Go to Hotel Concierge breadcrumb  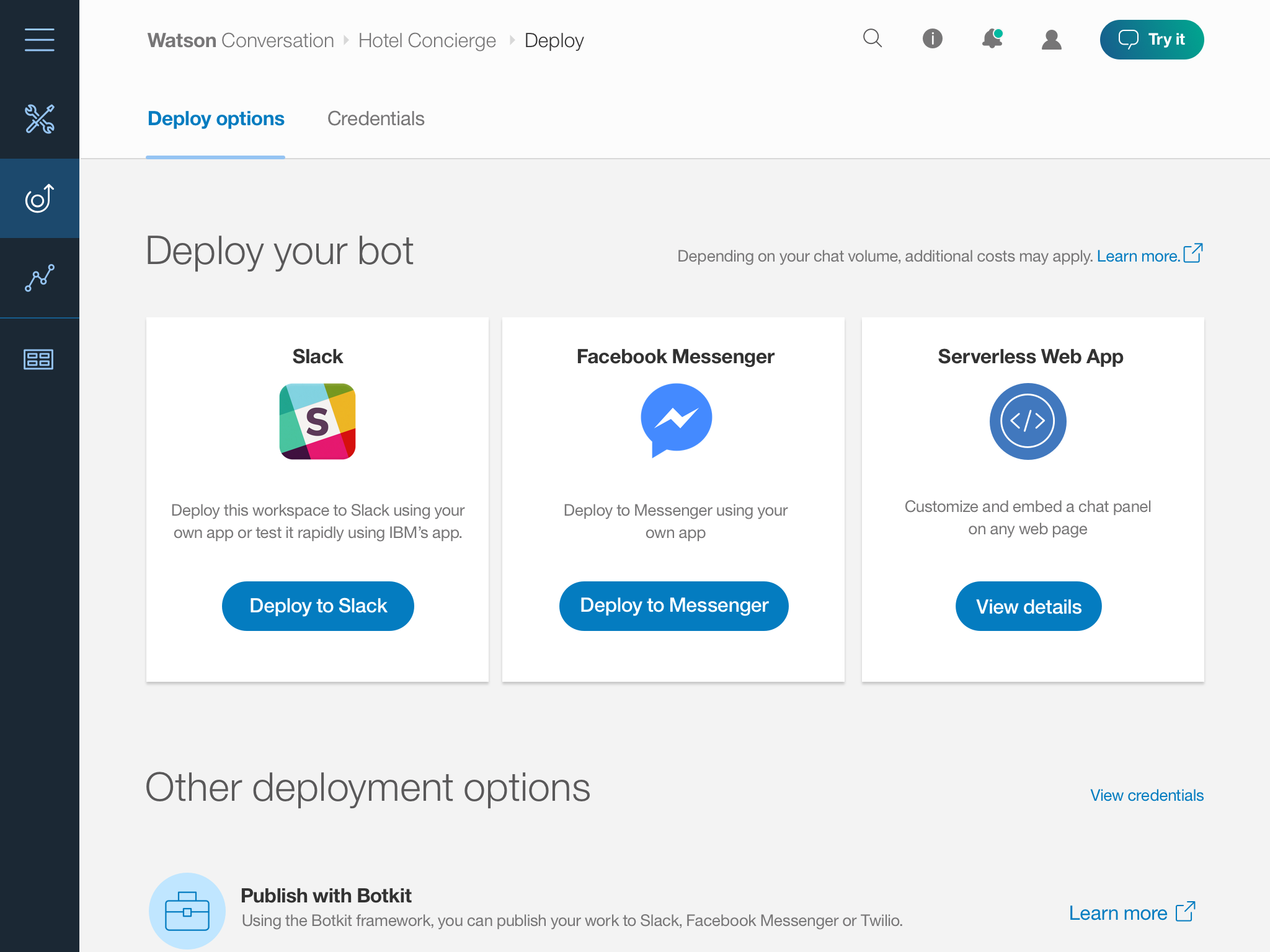427,40
